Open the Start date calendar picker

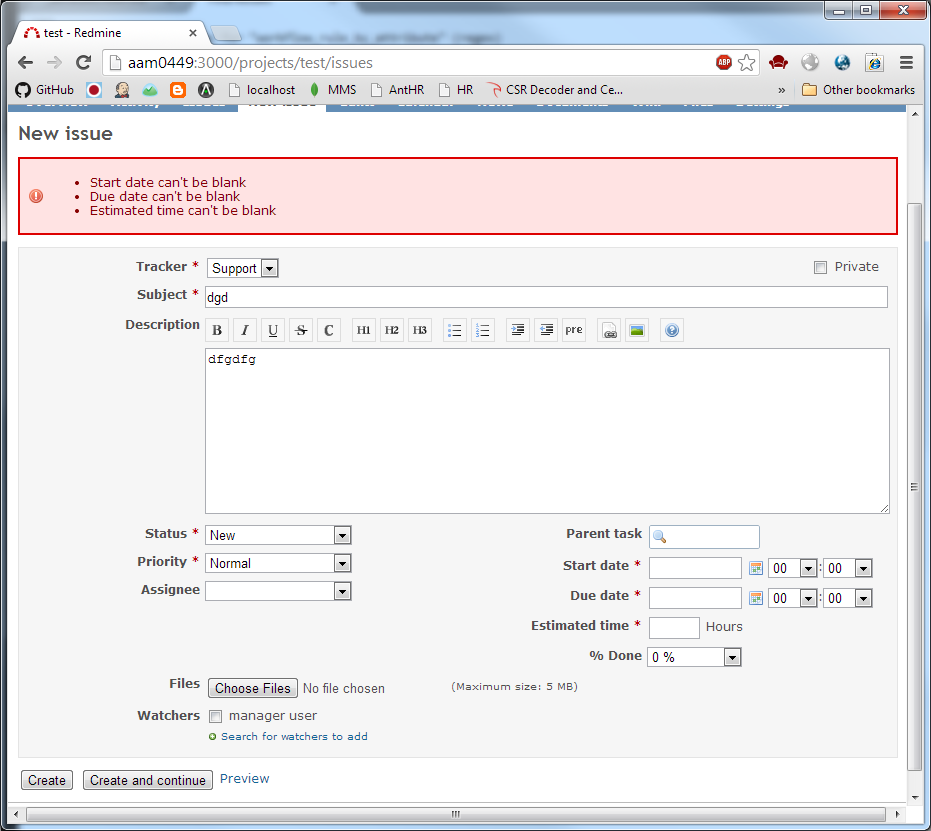[x=756, y=569]
